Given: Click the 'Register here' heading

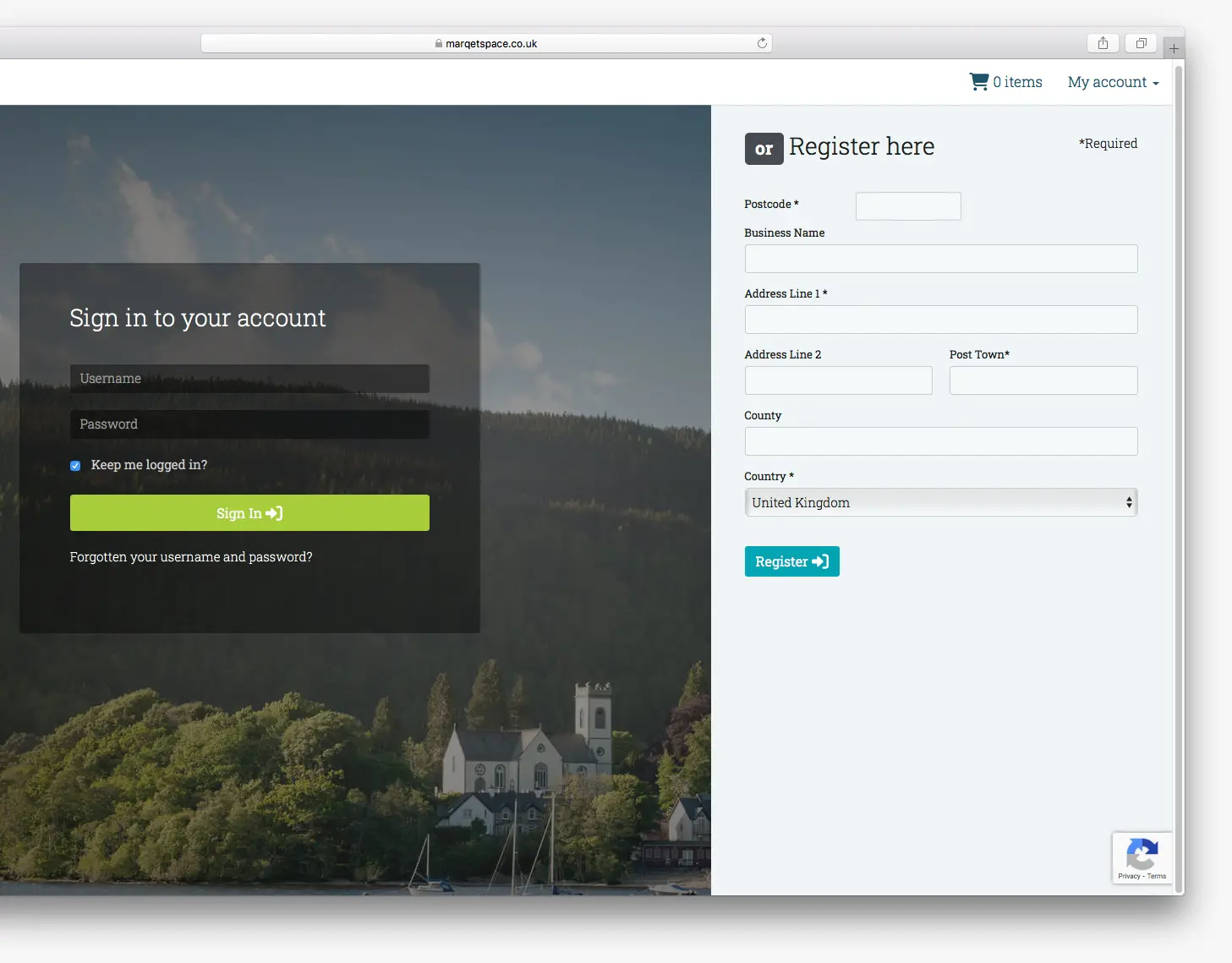Looking at the screenshot, I should tap(862, 147).
